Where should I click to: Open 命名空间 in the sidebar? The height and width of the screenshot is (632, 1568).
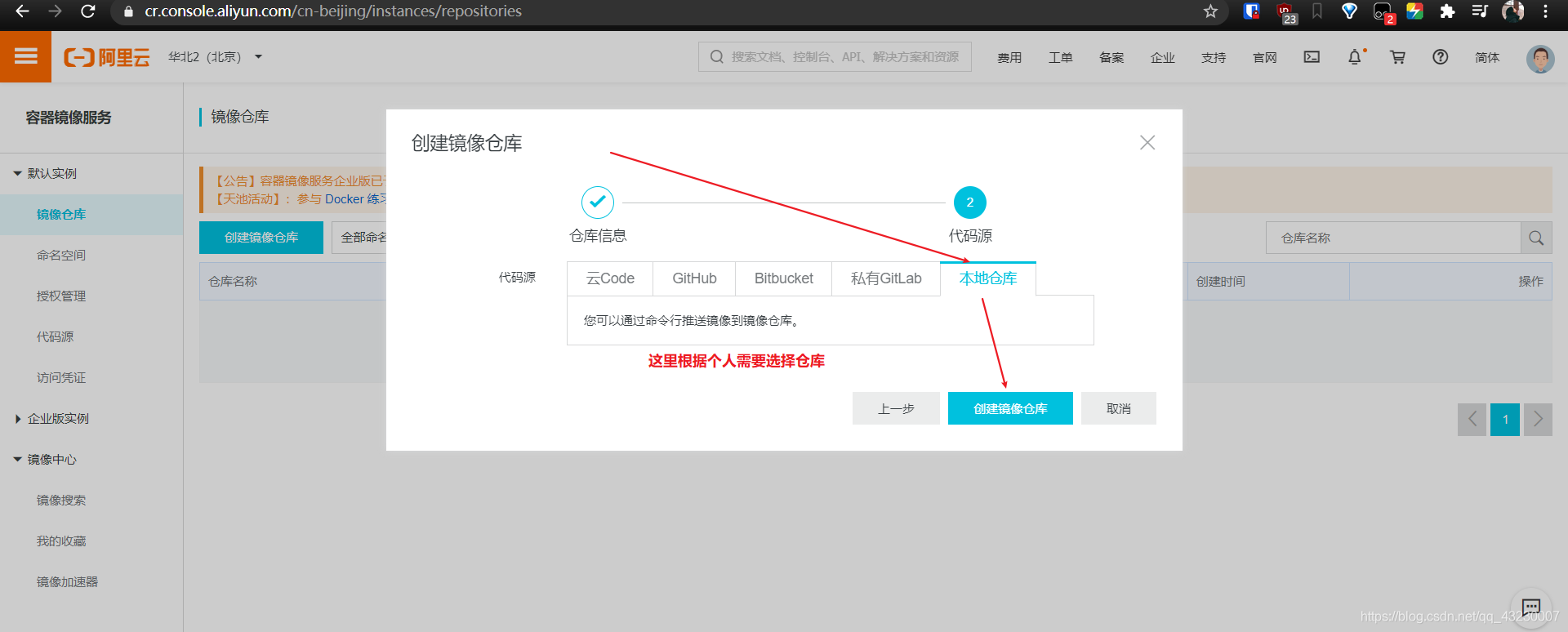click(61, 255)
